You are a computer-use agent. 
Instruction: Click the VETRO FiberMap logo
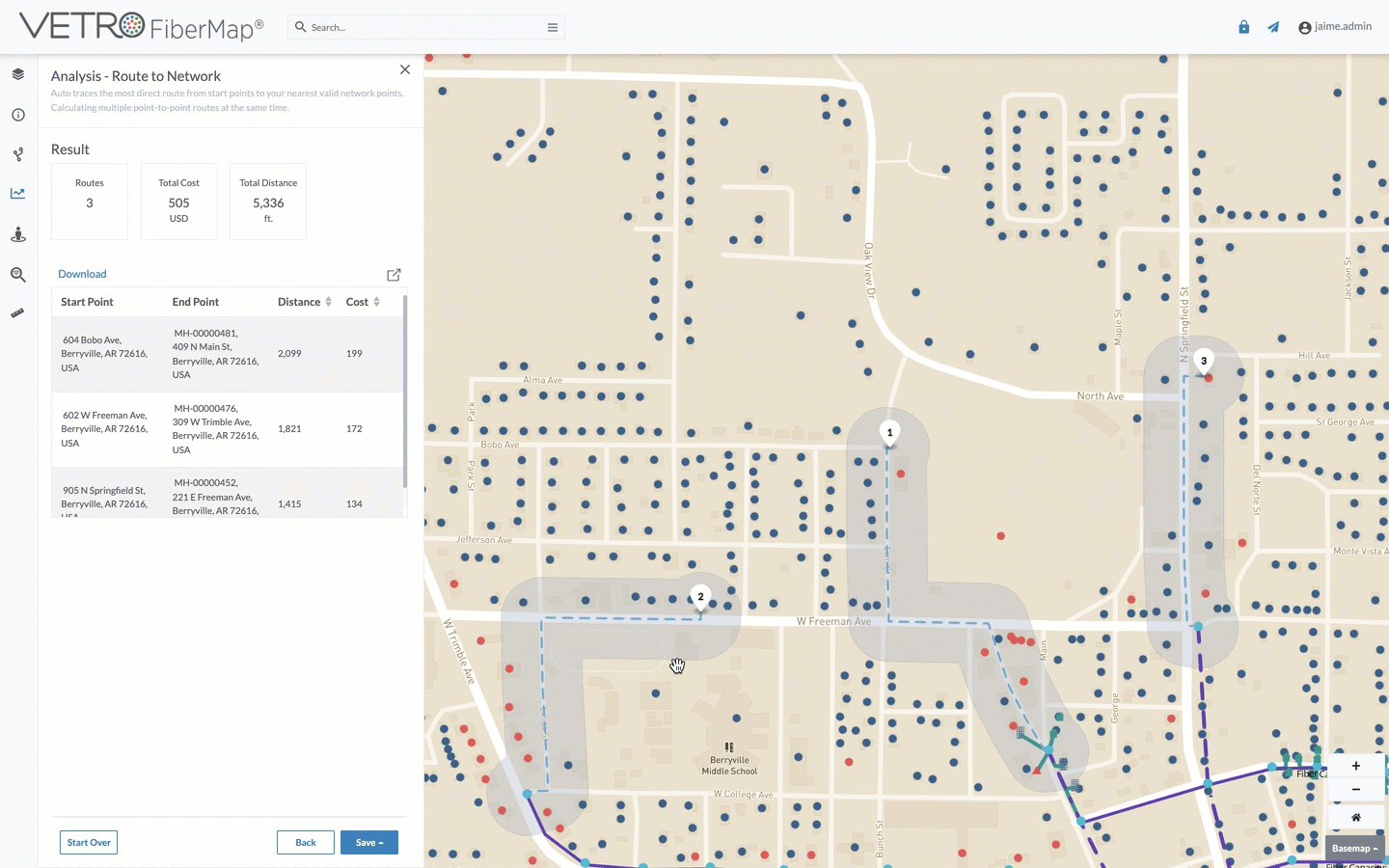coord(138,26)
